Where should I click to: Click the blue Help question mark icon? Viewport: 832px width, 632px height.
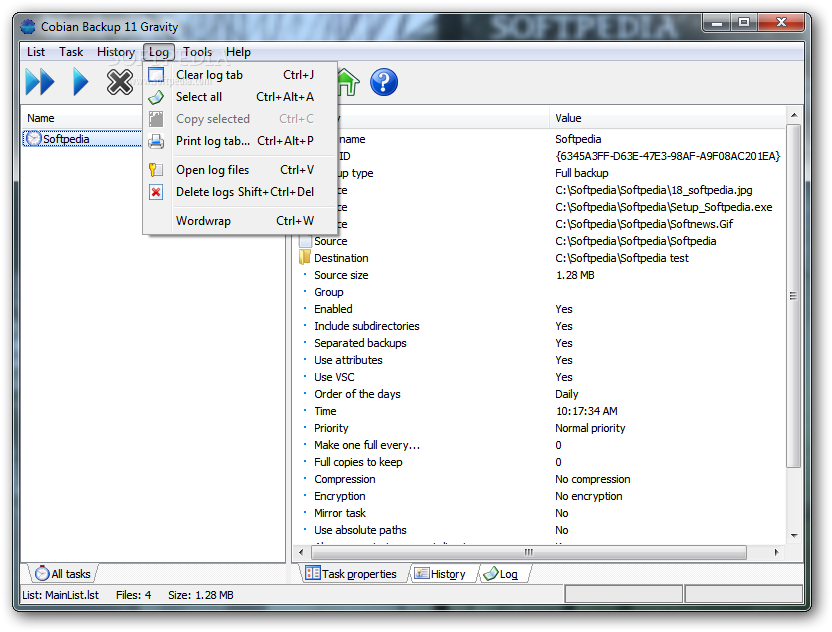click(x=384, y=82)
